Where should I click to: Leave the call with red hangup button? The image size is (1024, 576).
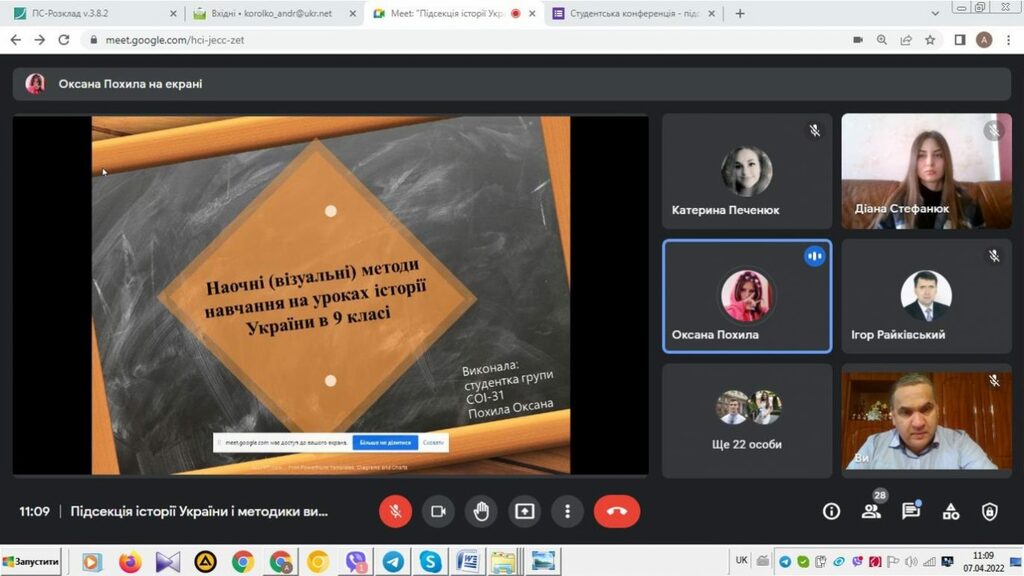616,511
